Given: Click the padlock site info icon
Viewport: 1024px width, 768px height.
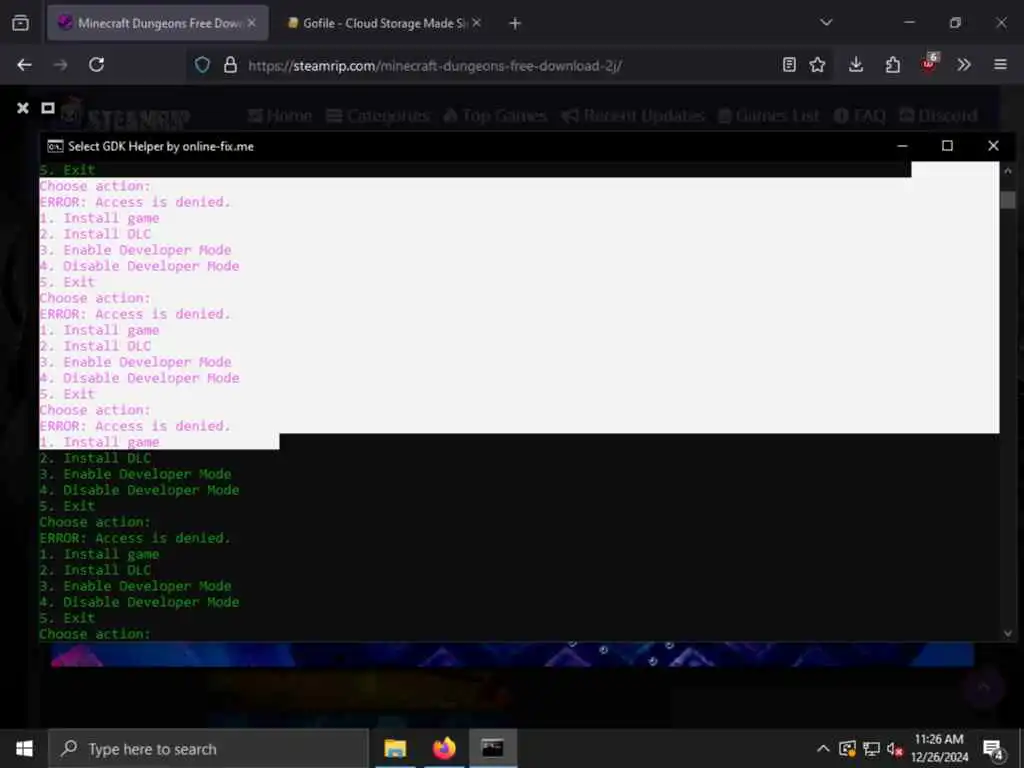Looking at the screenshot, I should point(230,65).
